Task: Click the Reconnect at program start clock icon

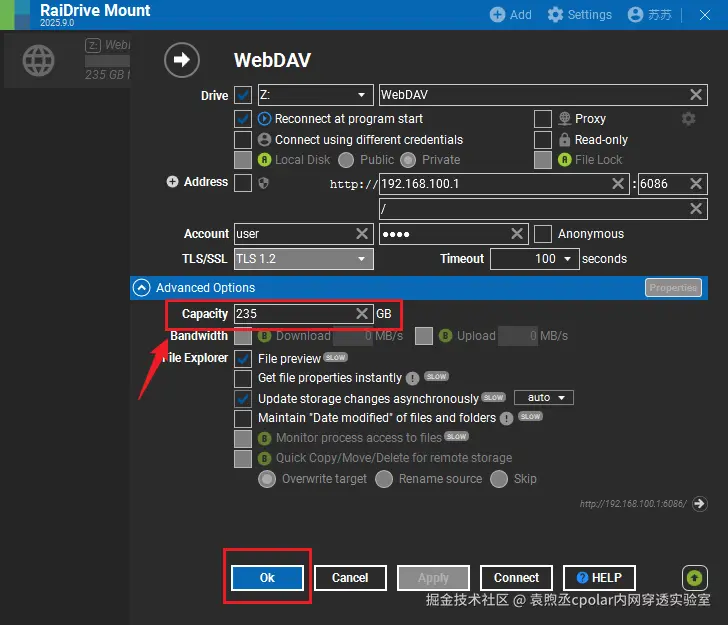Action: pyautogui.click(x=264, y=119)
